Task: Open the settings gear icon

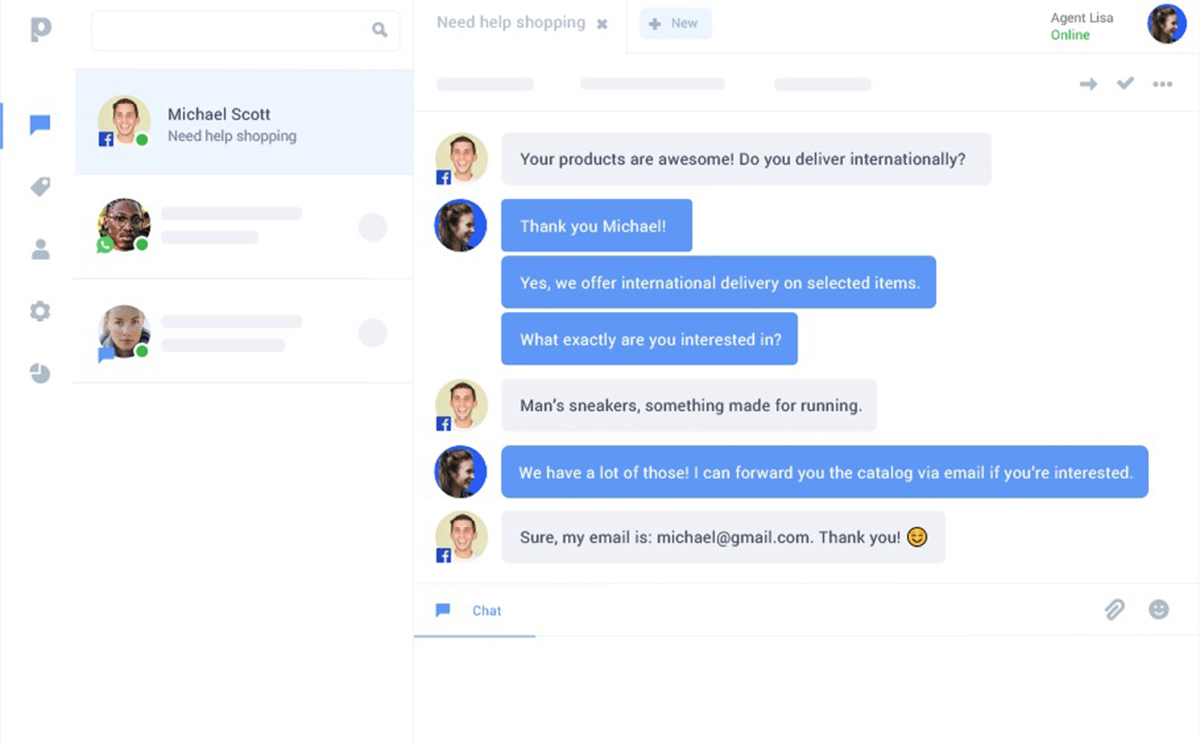Action: tap(40, 311)
